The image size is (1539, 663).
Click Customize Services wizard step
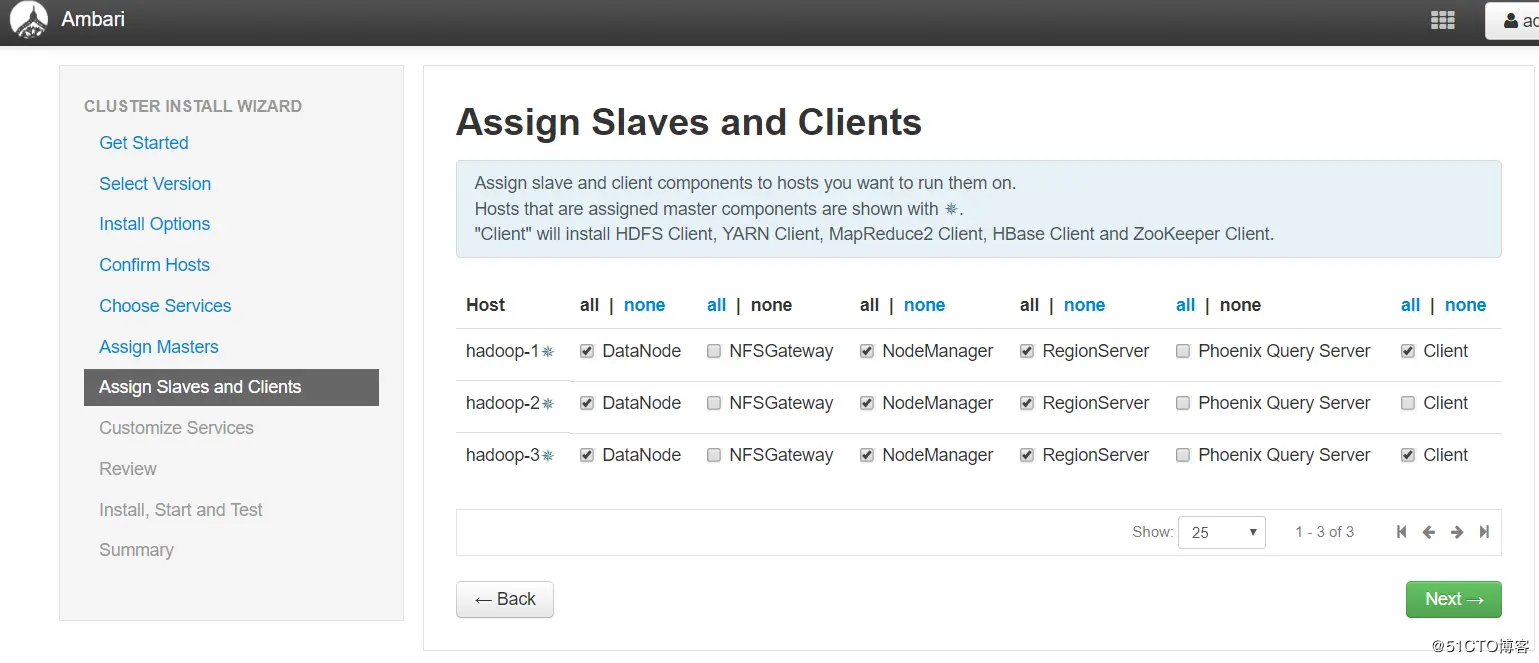[x=176, y=428]
